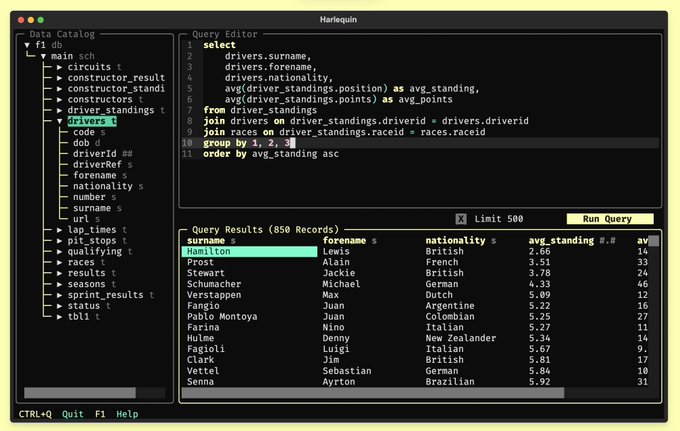Viewport: 680px width, 431px height.
Task: Click the 2.66 avg_standing value
Action: point(539,251)
